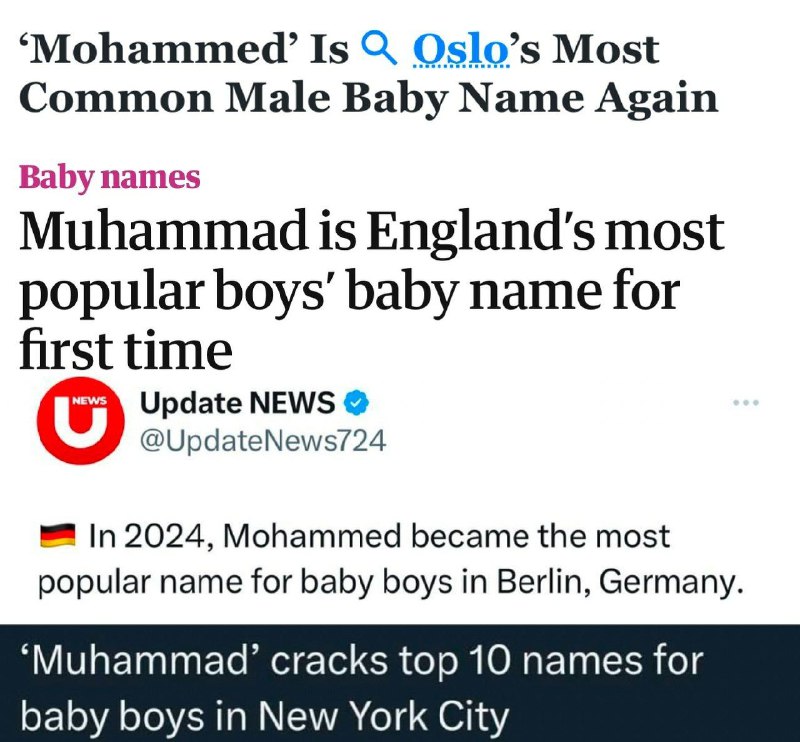800x742 pixels.
Task: Click 'popular boys' baby name for' line
Action: tap(349, 291)
